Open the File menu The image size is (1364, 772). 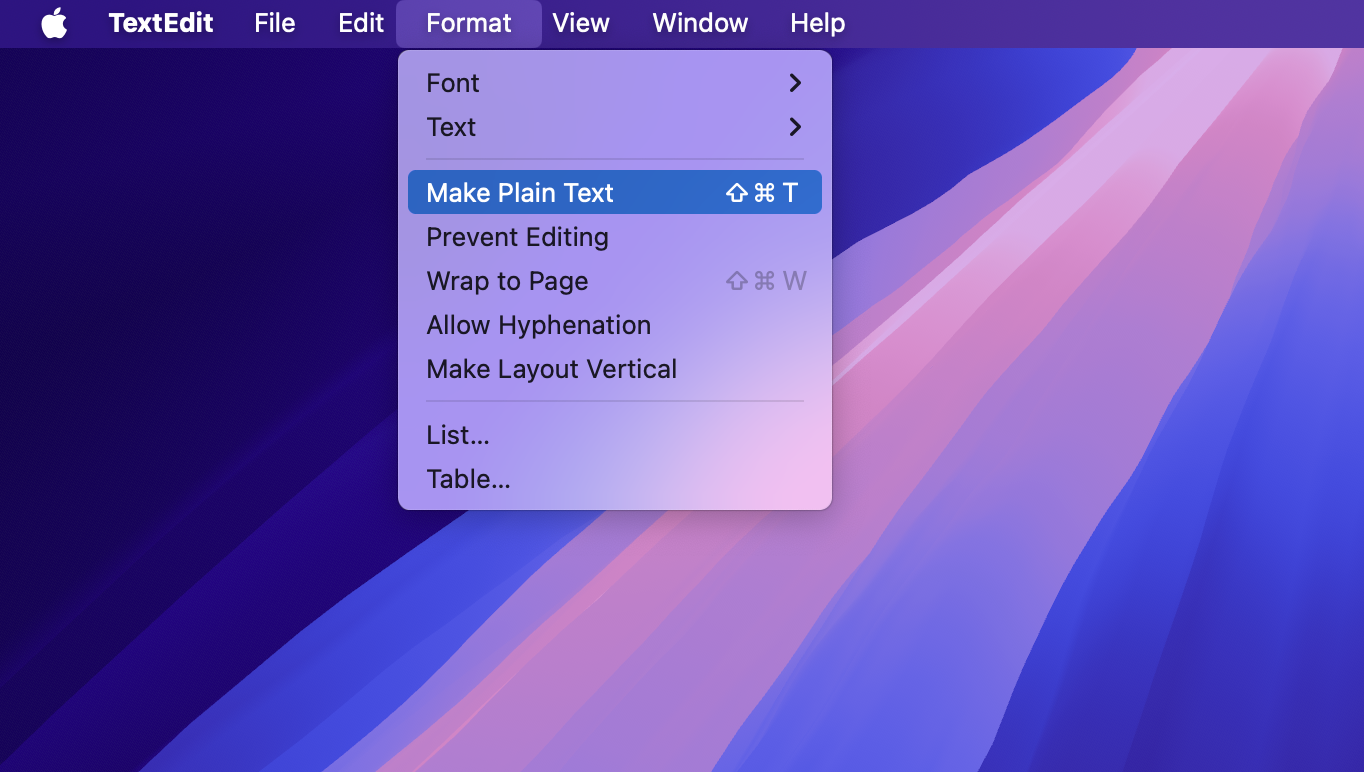coord(274,23)
